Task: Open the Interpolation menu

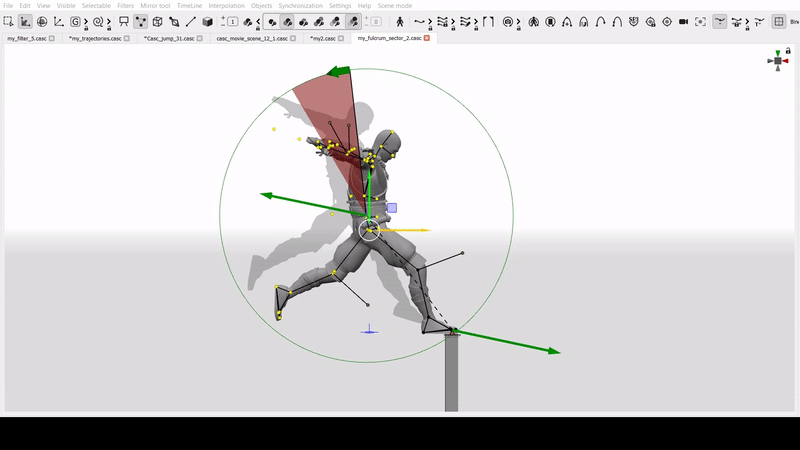Action: 226,6
